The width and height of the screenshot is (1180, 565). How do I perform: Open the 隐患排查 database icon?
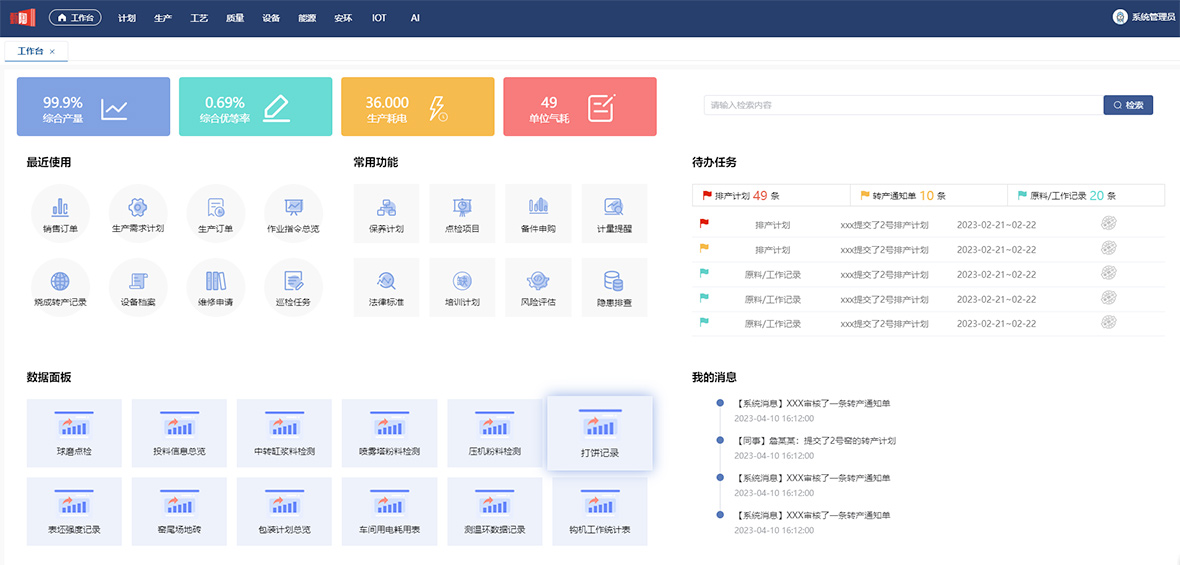pos(613,282)
